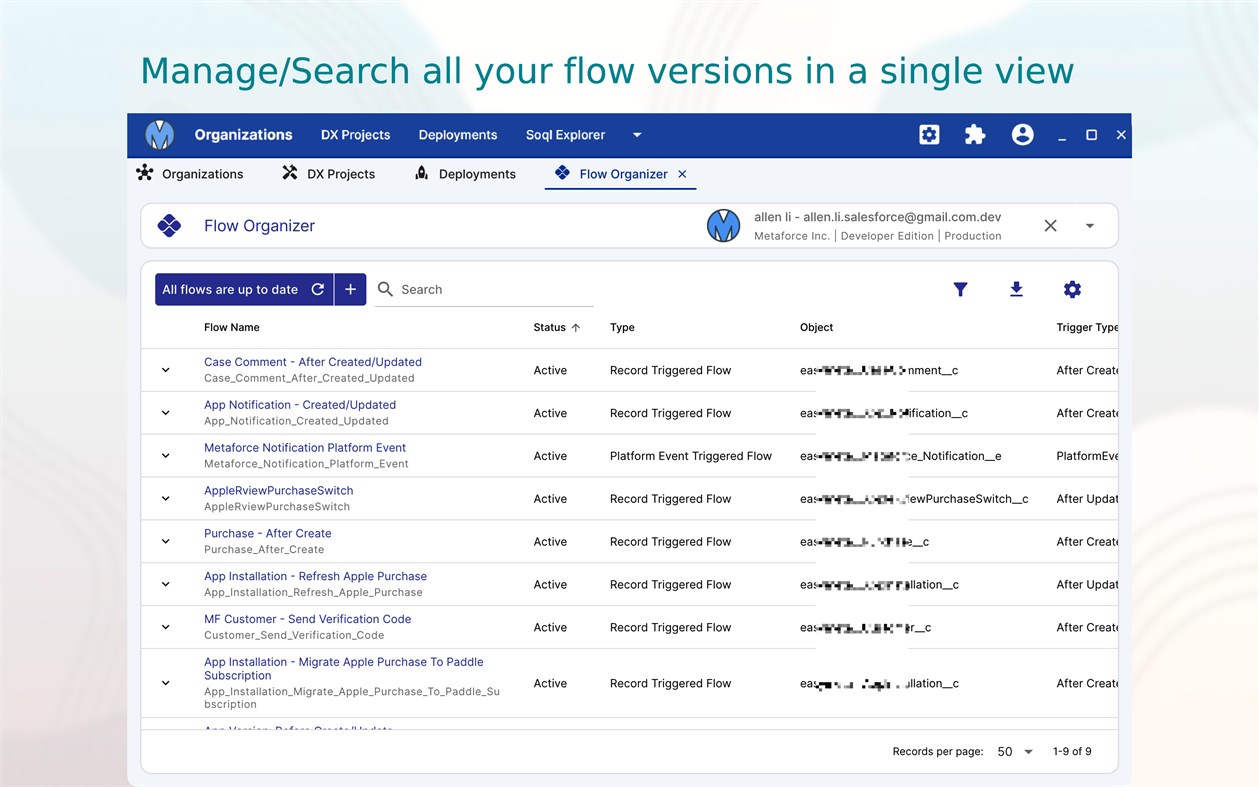Open the user account profile icon
Screen dimensions: 1259x787
click(x=1022, y=135)
